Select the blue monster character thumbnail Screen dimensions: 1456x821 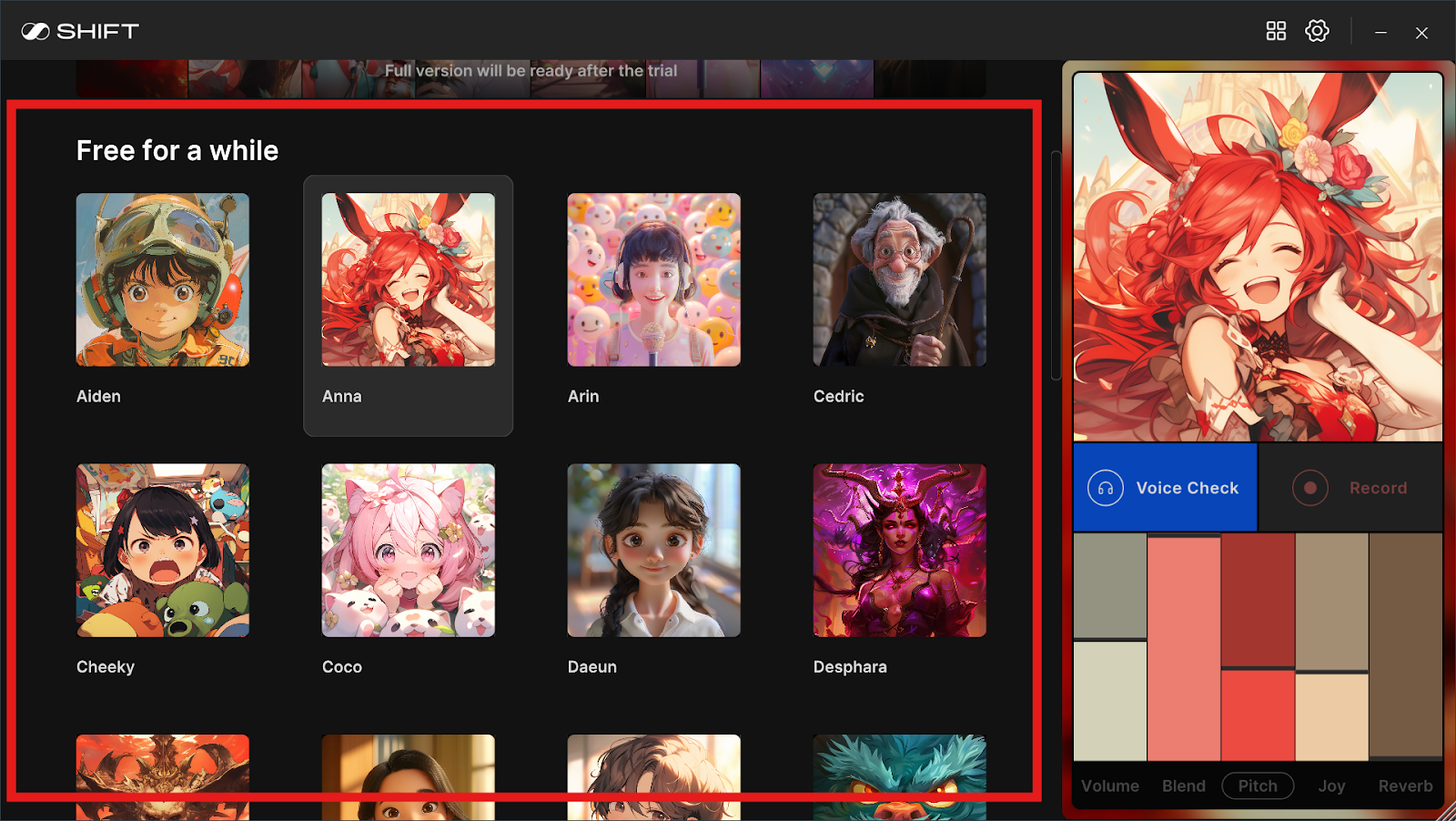coord(900,776)
